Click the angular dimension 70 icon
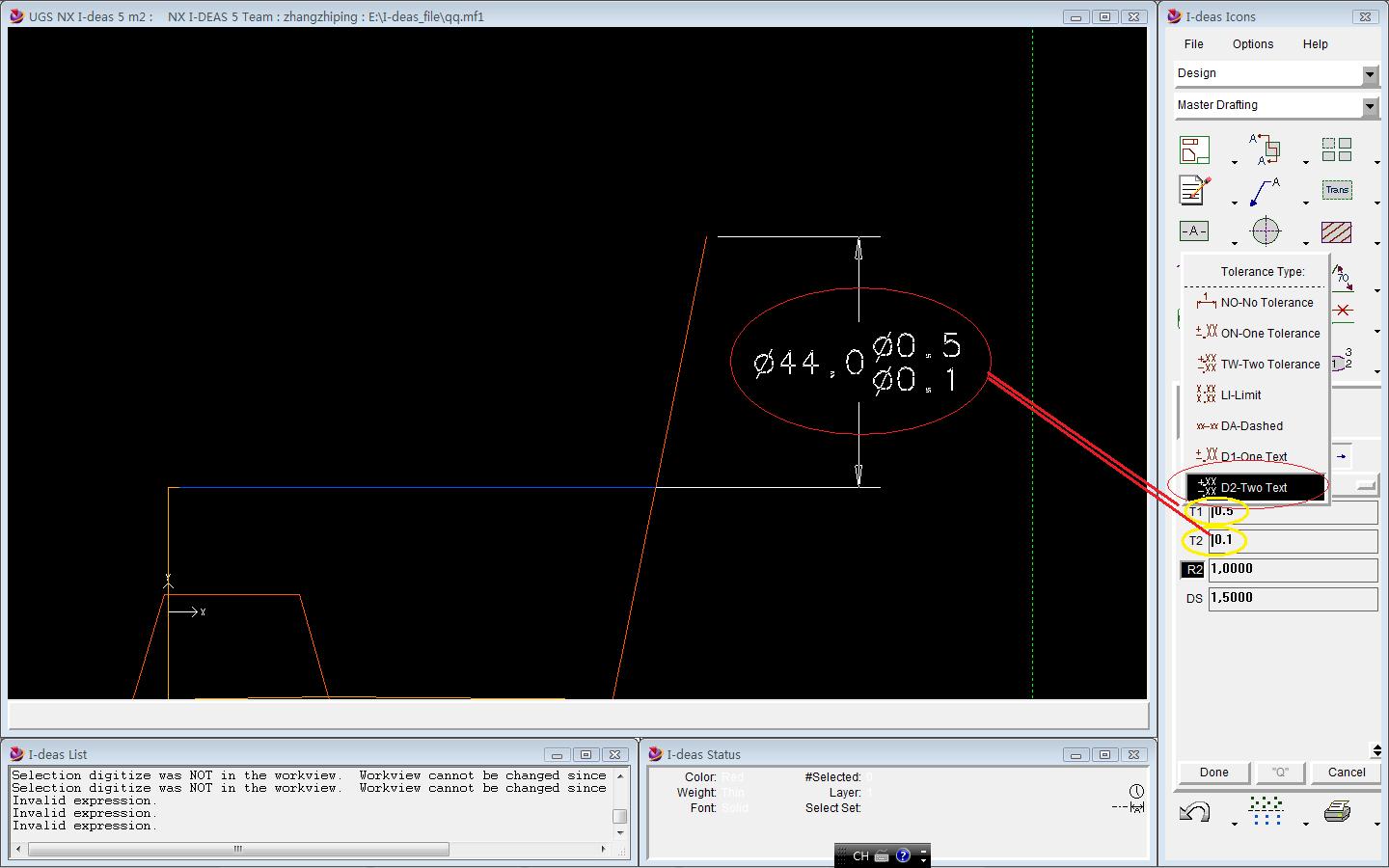 coord(1342,278)
